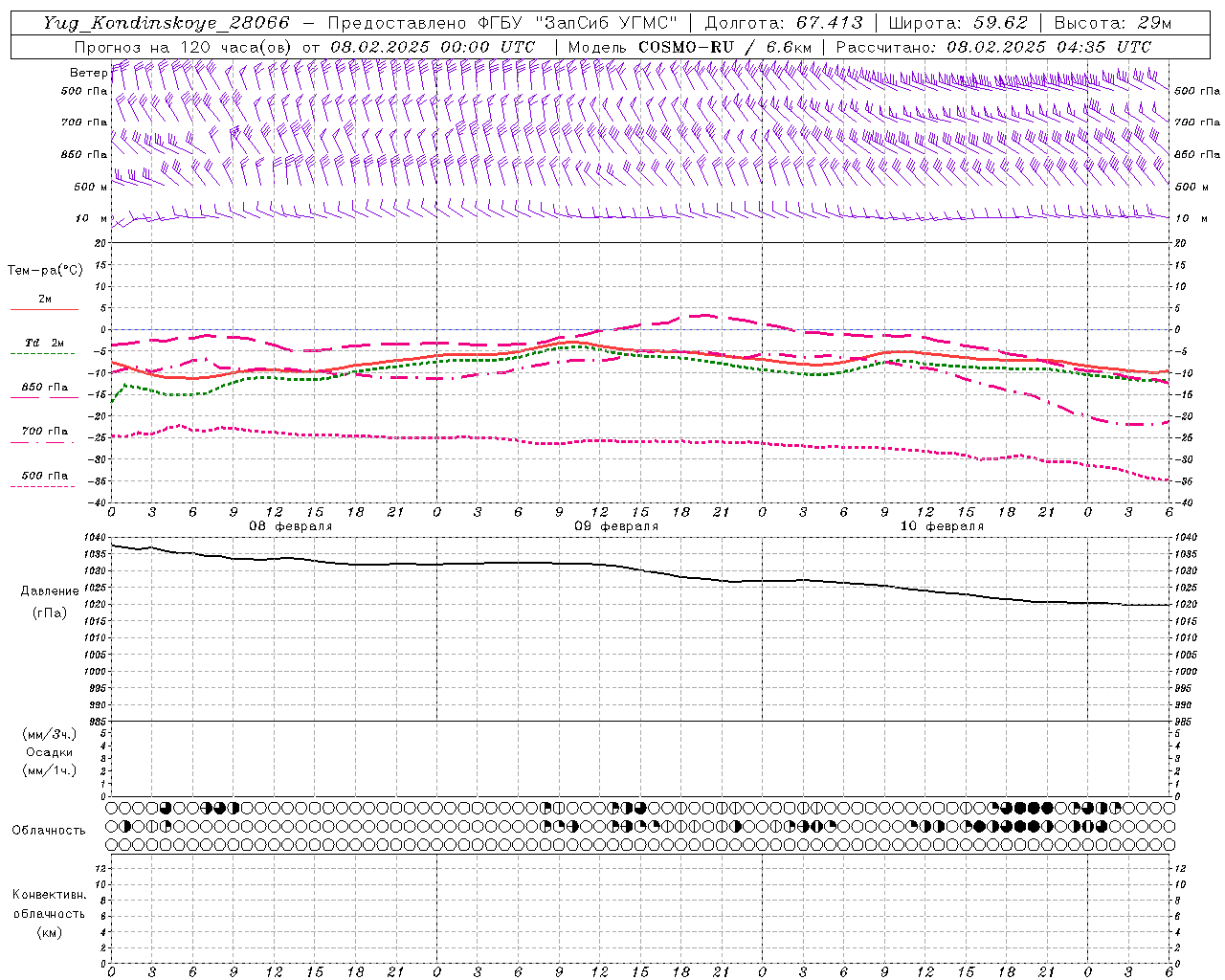Click the Давление pressure panel label
This screenshot has width=1225, height=980.
[x=50, y=591]
